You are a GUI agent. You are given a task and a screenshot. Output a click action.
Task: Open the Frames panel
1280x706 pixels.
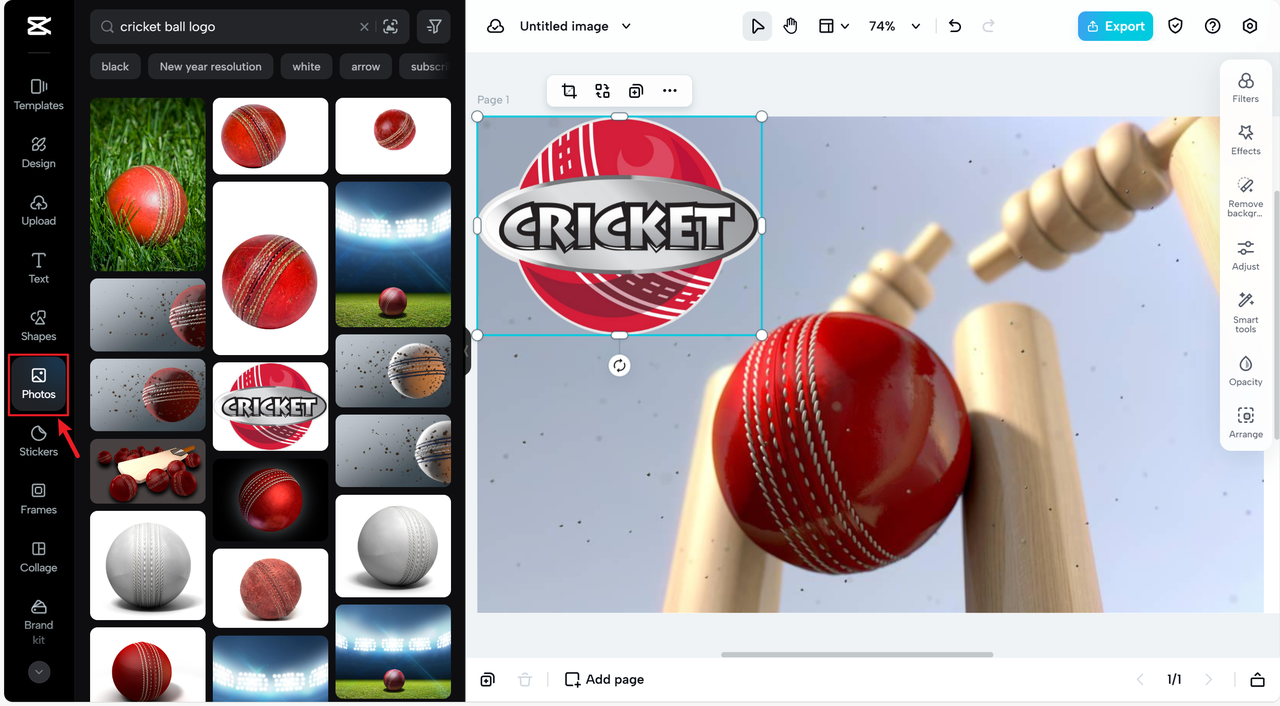click(x=39, y=499)
